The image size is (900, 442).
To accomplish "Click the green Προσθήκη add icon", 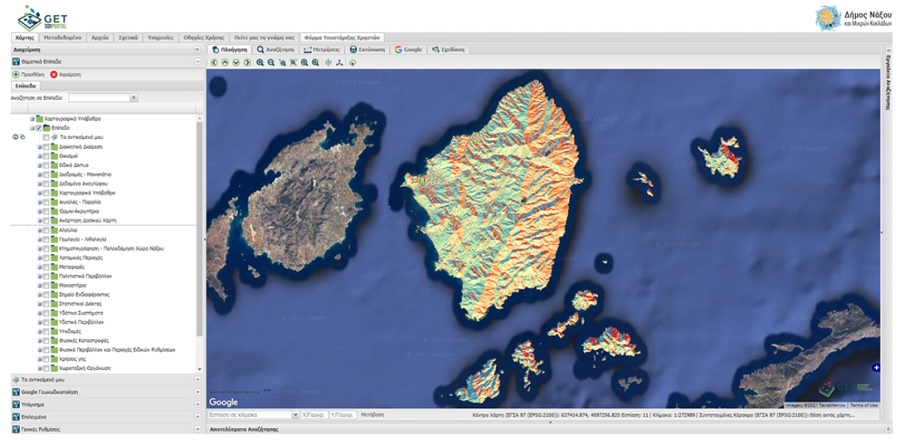I will [16, 74].
